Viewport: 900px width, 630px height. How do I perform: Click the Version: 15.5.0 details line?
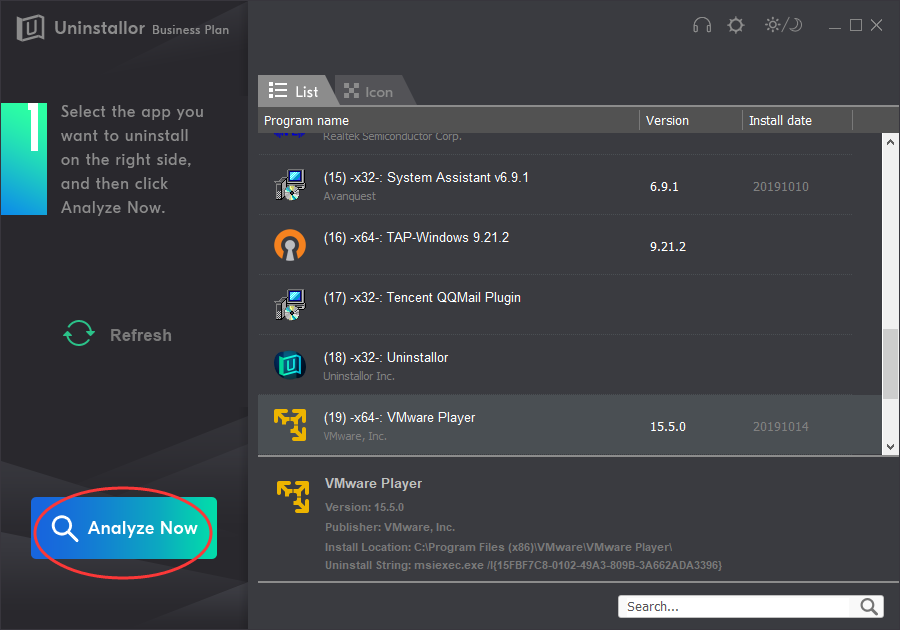(x=364, y=507)
